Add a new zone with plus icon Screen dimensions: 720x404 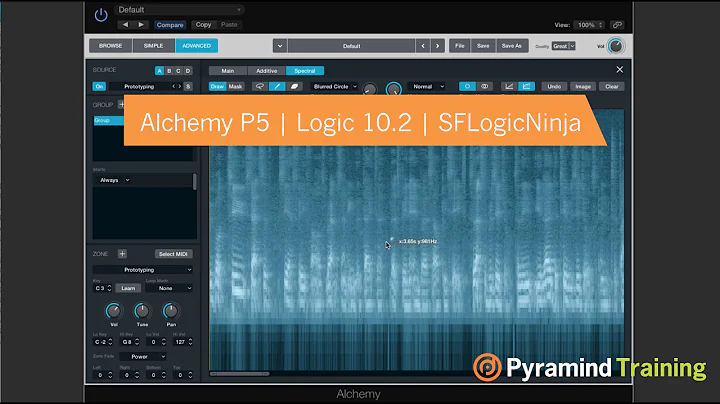tap(122, 253)
